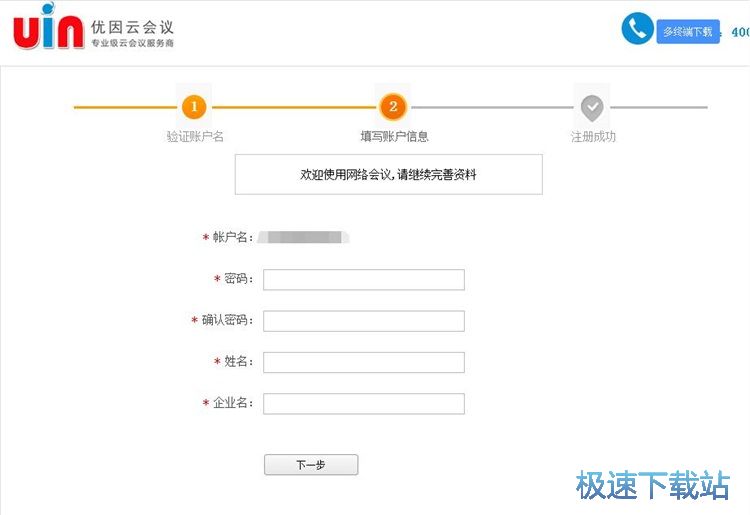Click into the 企业名 company field
The height and width of the screenshot is (515, 750).
click(364, 403)
